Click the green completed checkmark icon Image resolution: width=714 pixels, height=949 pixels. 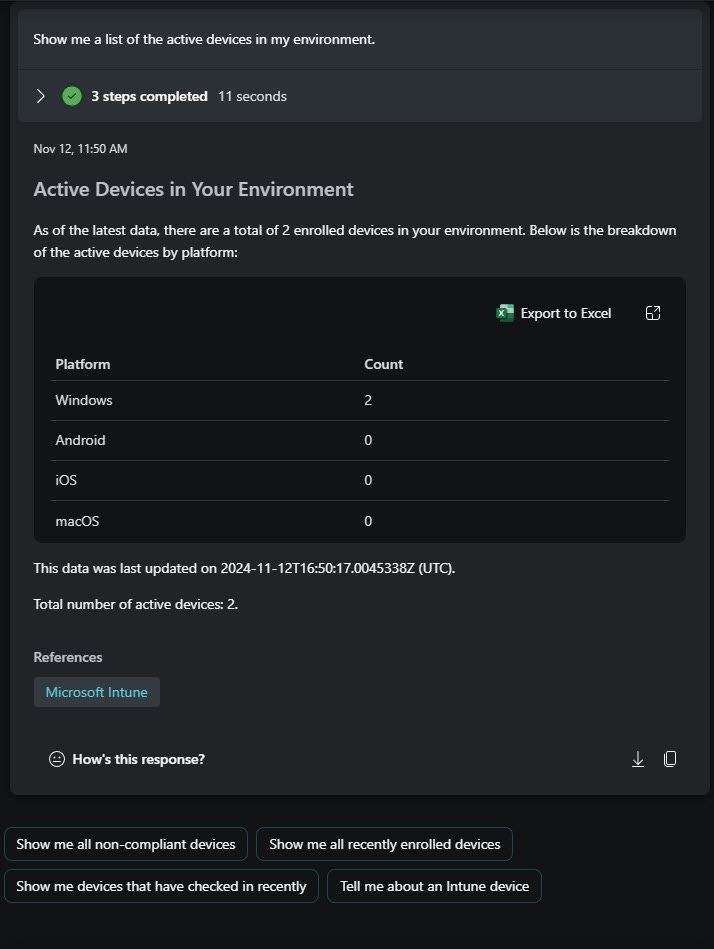point(72,96)
